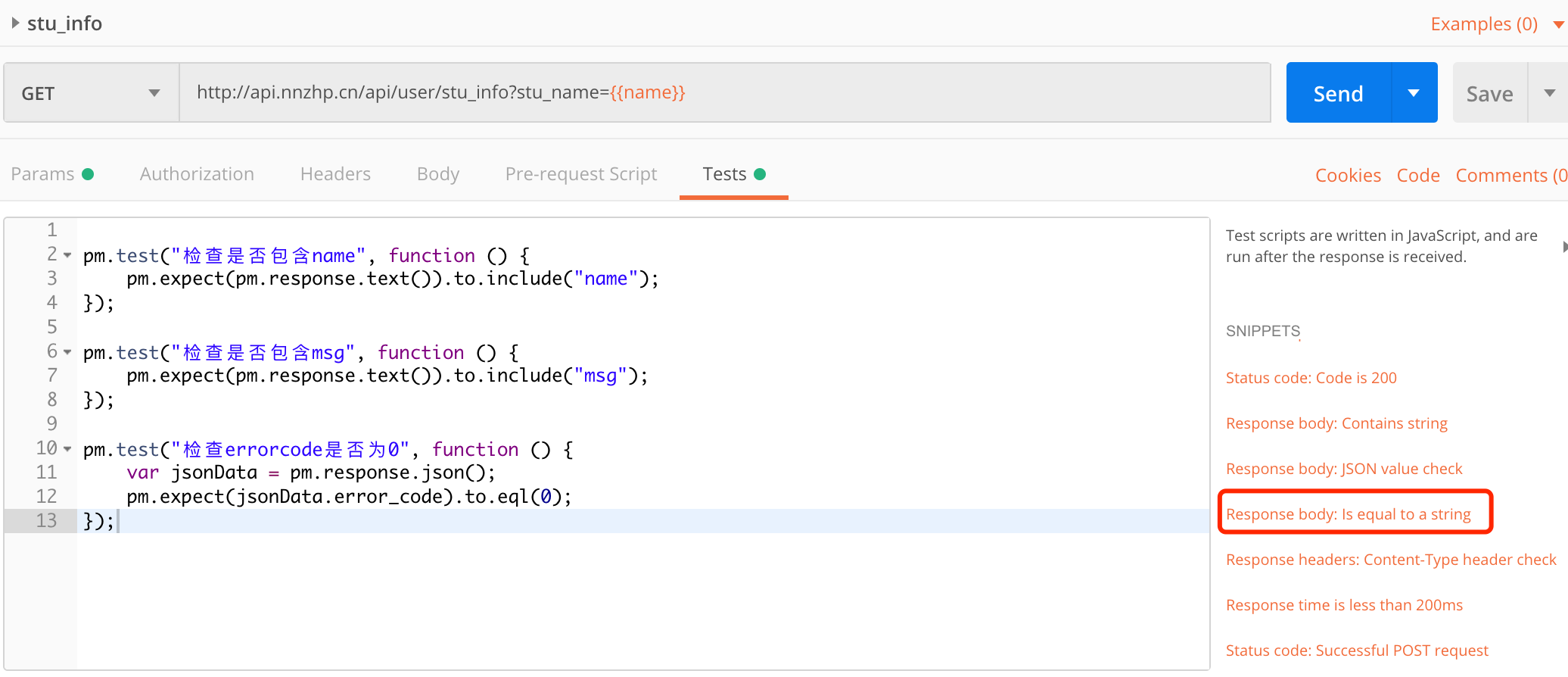Insert 'Status code: Code is 200' snippet

[1311, 378]
